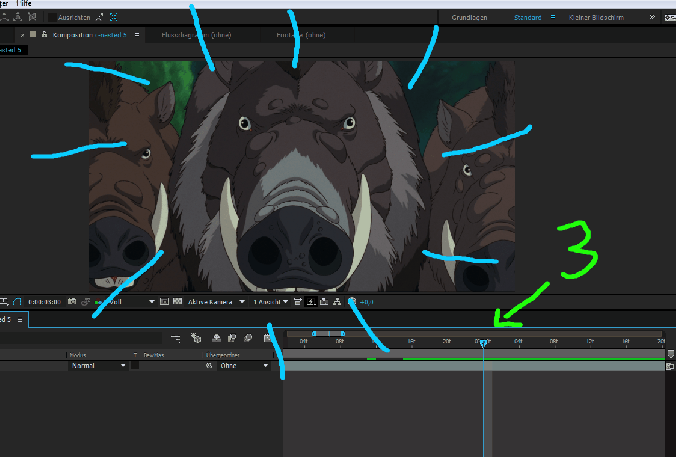This screenshot has width=676, height=457.
Task: Click the current time indicator in ruler
Action: pos(483,343)
